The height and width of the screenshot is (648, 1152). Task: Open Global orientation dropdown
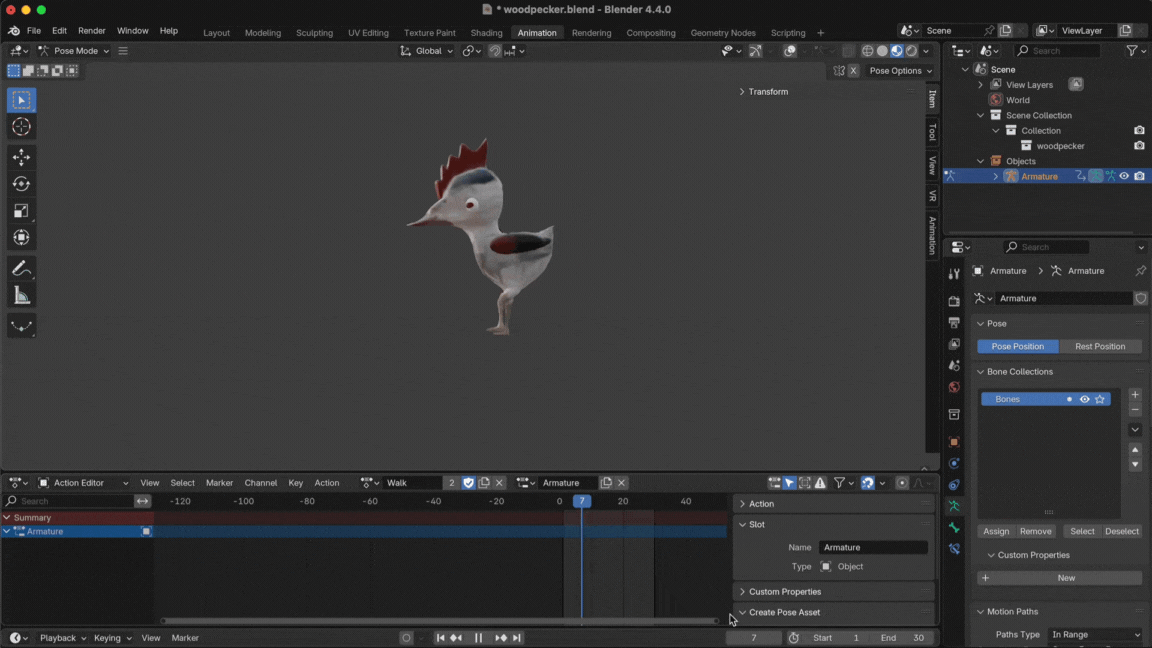point(427,51)
